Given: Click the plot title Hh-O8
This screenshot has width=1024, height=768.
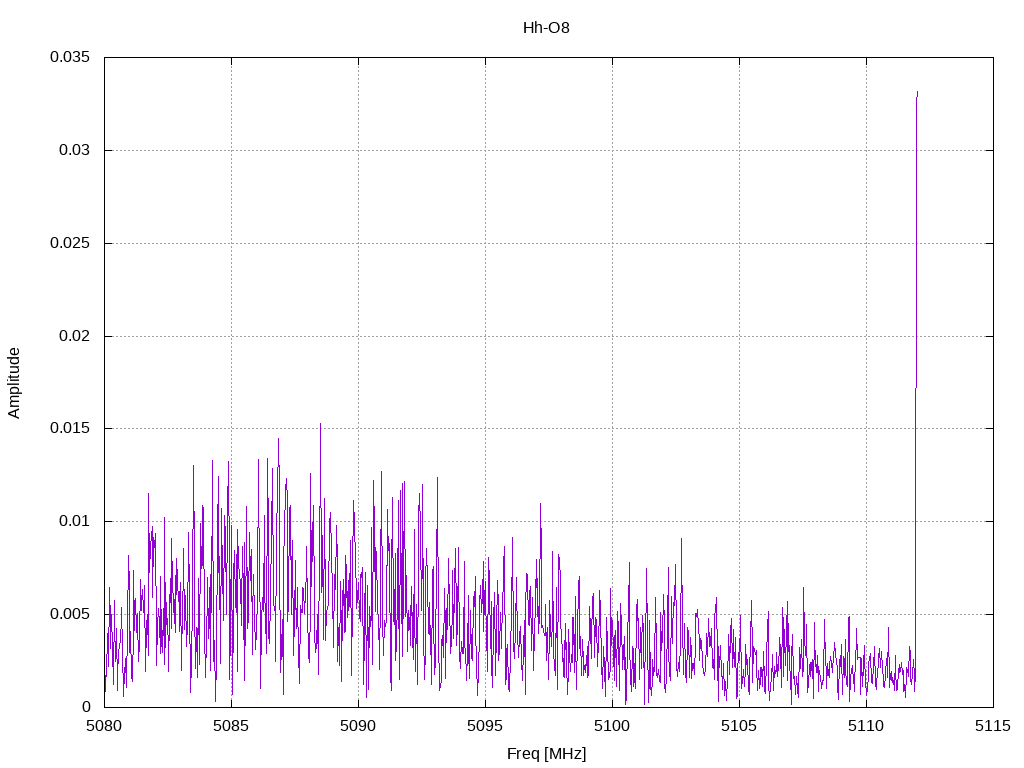Looking at the screenshot, I should (546, 28).
